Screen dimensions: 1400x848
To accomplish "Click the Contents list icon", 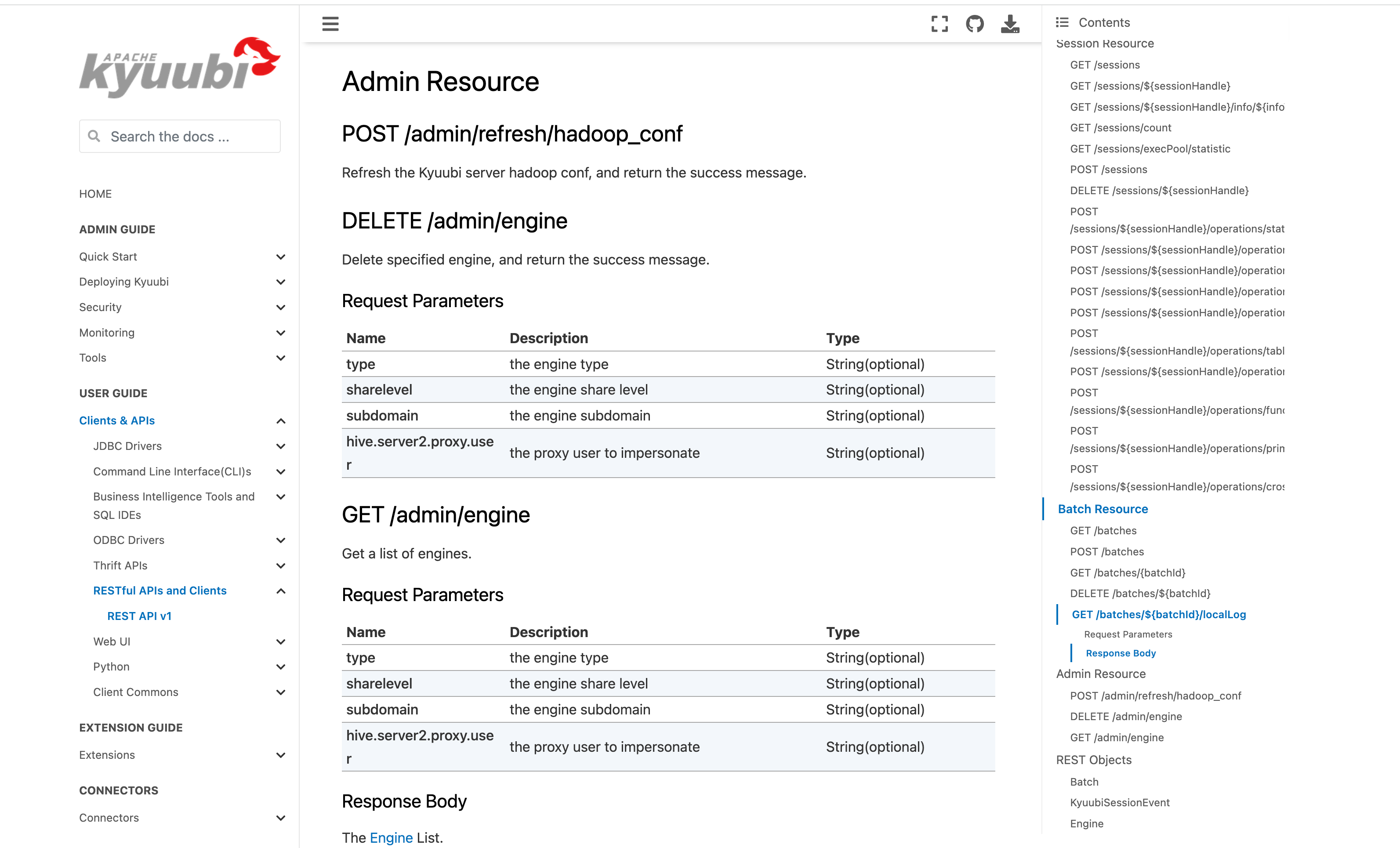I will pos(1061,23).
